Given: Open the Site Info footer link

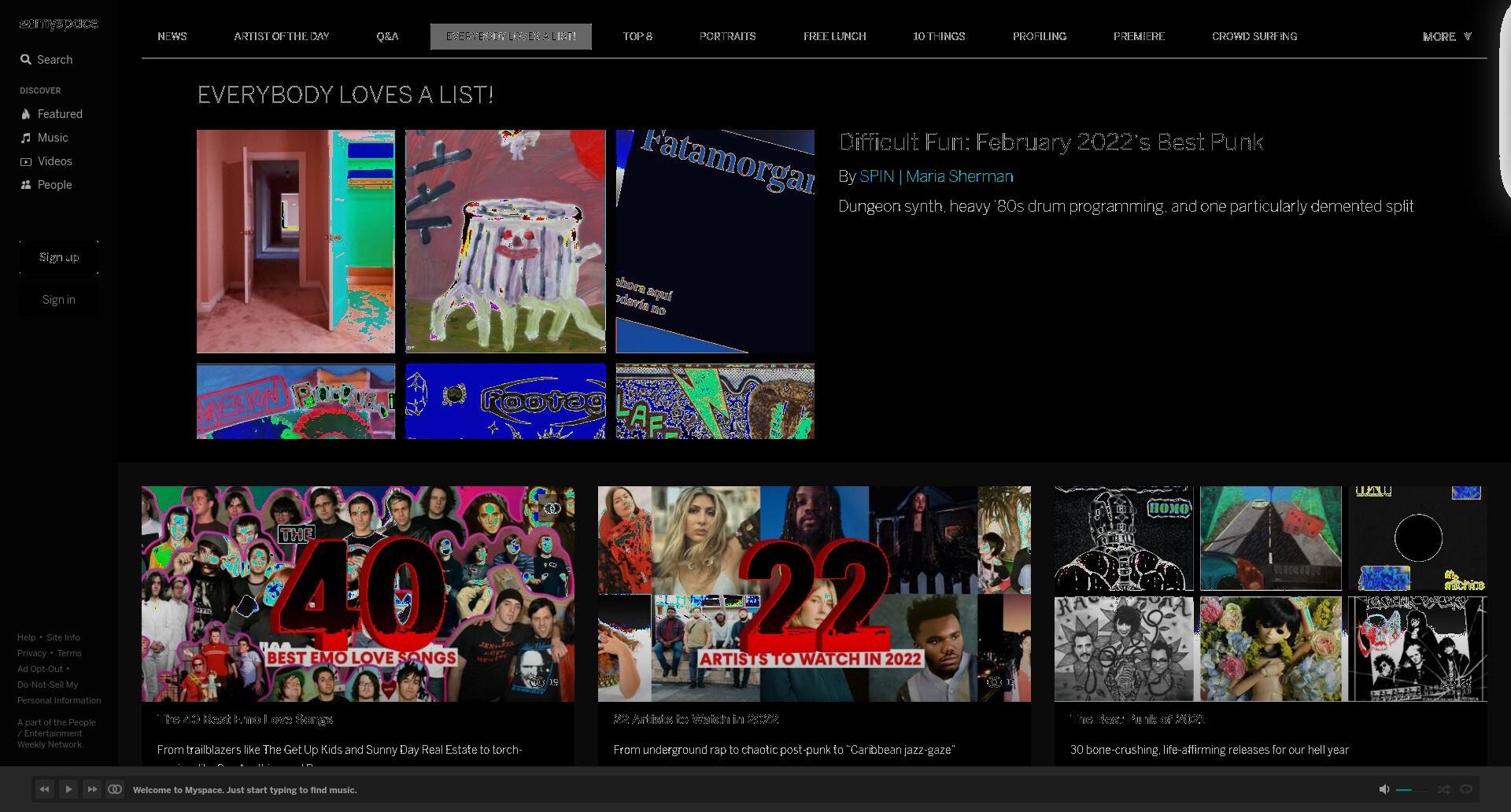Looking at the screenshot, I should pyautogui.click(x=63, y=637).
